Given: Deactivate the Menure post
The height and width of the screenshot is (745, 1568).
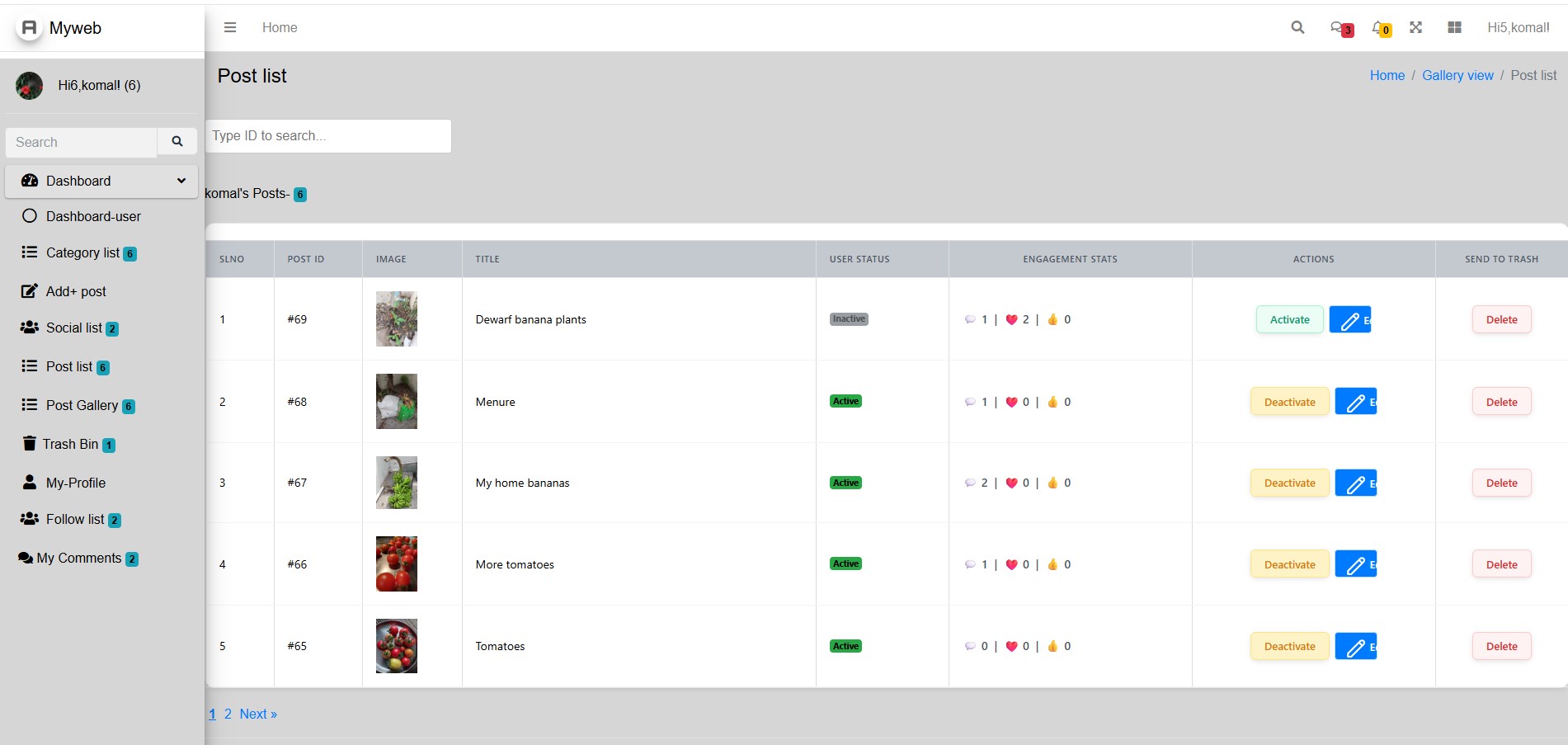Looking at the screenshot, I should (x=1289, y=402).
